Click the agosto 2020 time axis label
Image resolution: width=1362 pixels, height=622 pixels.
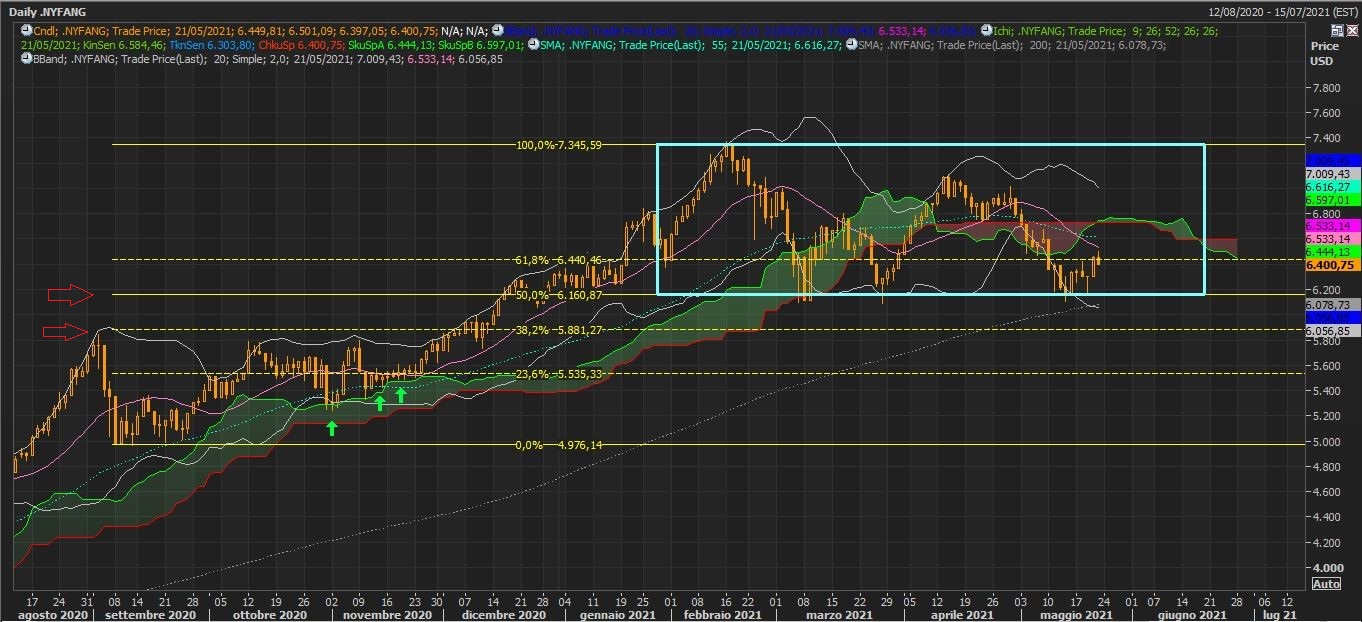(x=51, y=615)
